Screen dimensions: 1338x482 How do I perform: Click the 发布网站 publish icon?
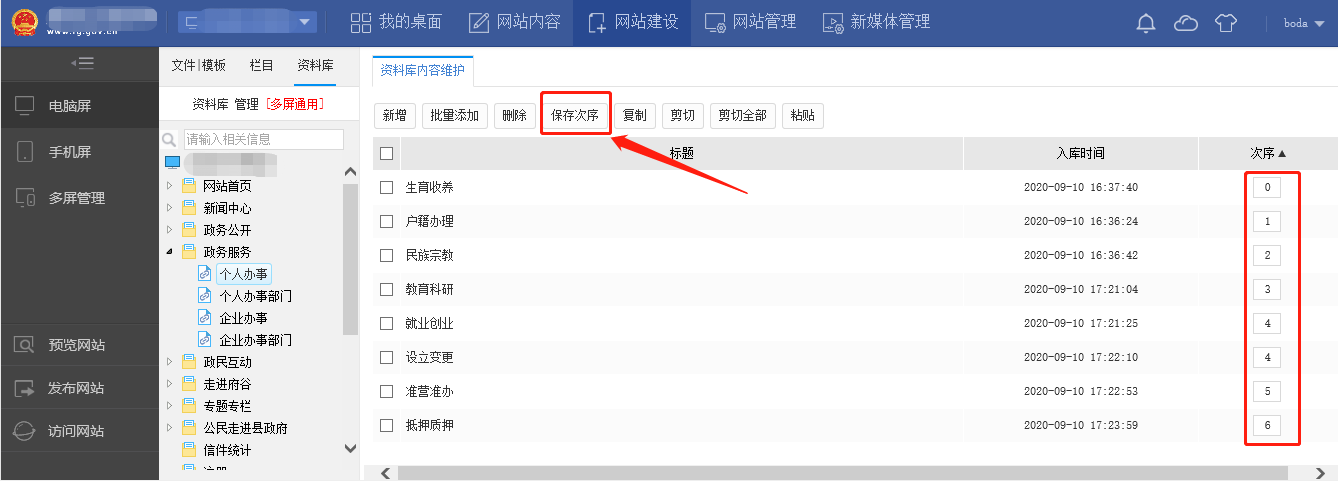25,388
